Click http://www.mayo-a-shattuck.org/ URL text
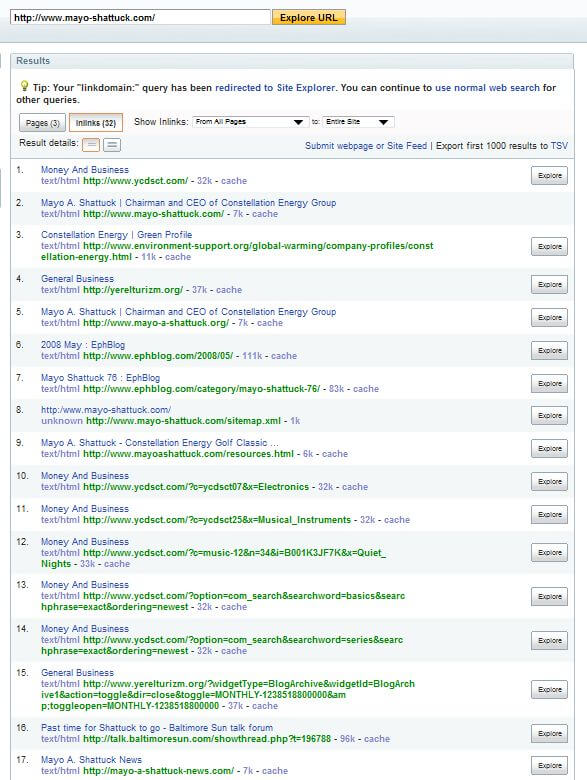587x780 pixels. click(156, 323)
